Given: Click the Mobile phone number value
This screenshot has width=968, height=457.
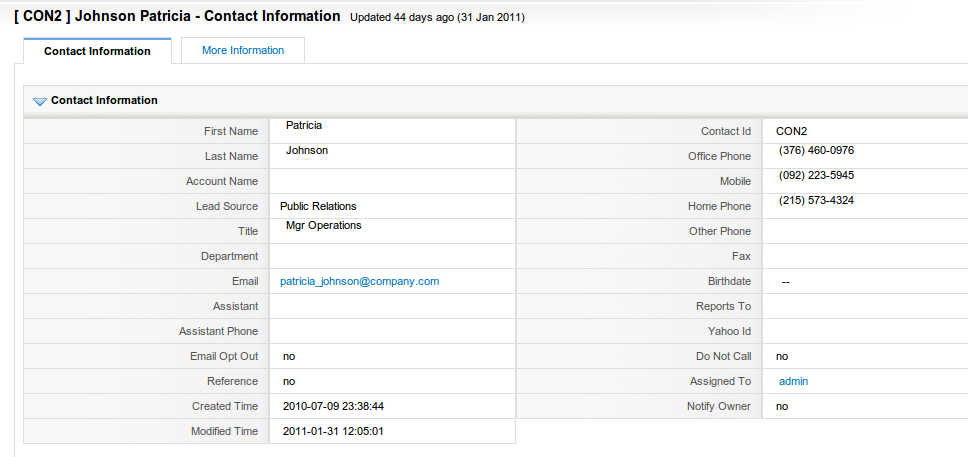Looking at the screenshot, I should (816, 176).
